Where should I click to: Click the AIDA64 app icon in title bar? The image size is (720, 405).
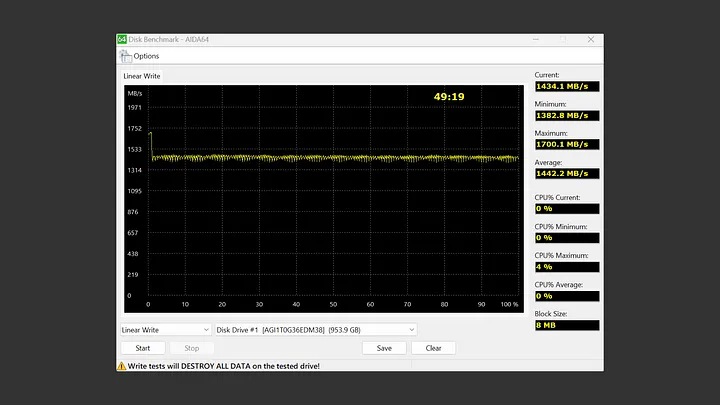pos(122,40)
